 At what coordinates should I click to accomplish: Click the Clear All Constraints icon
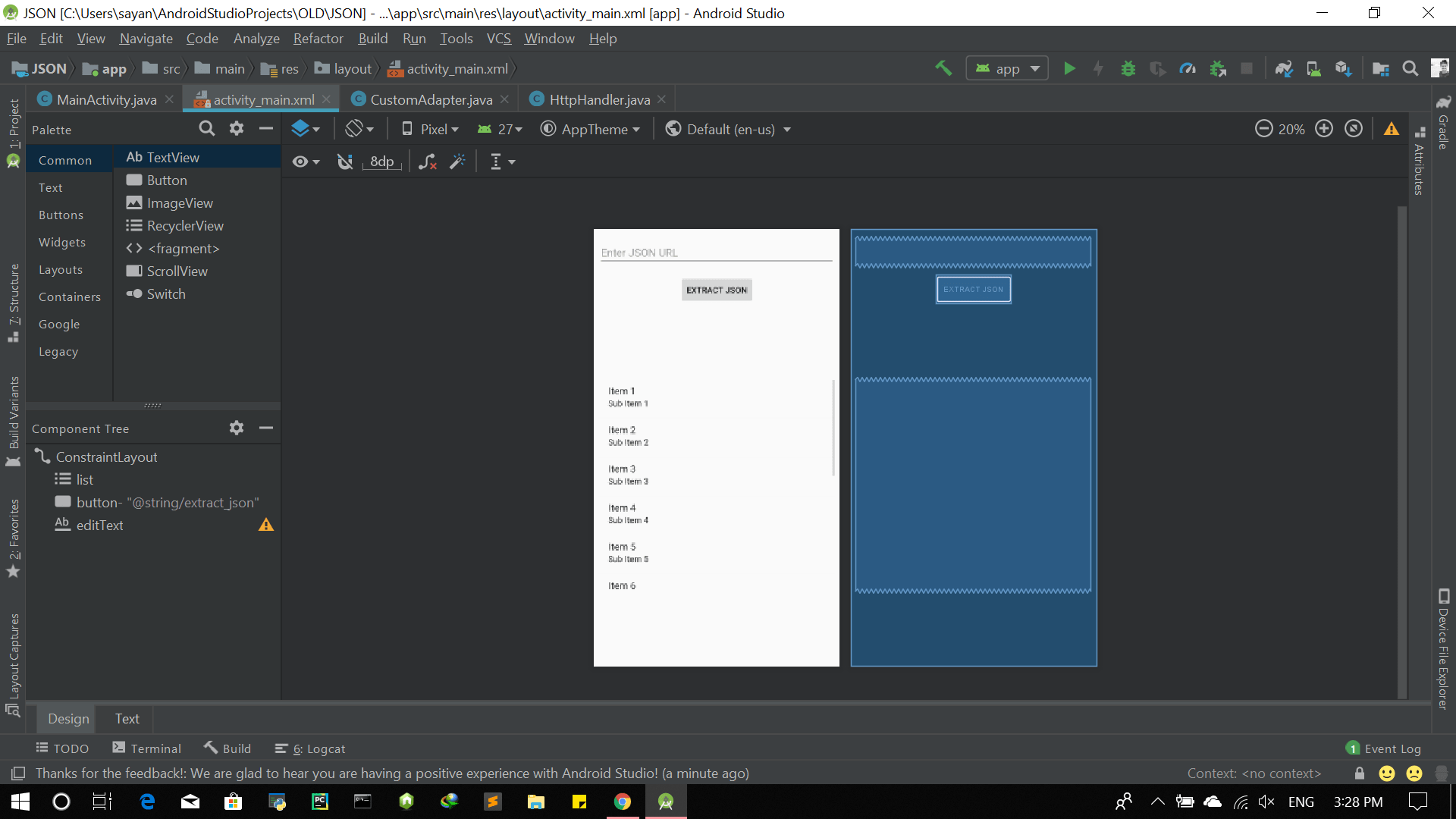(x=428, y=162)
